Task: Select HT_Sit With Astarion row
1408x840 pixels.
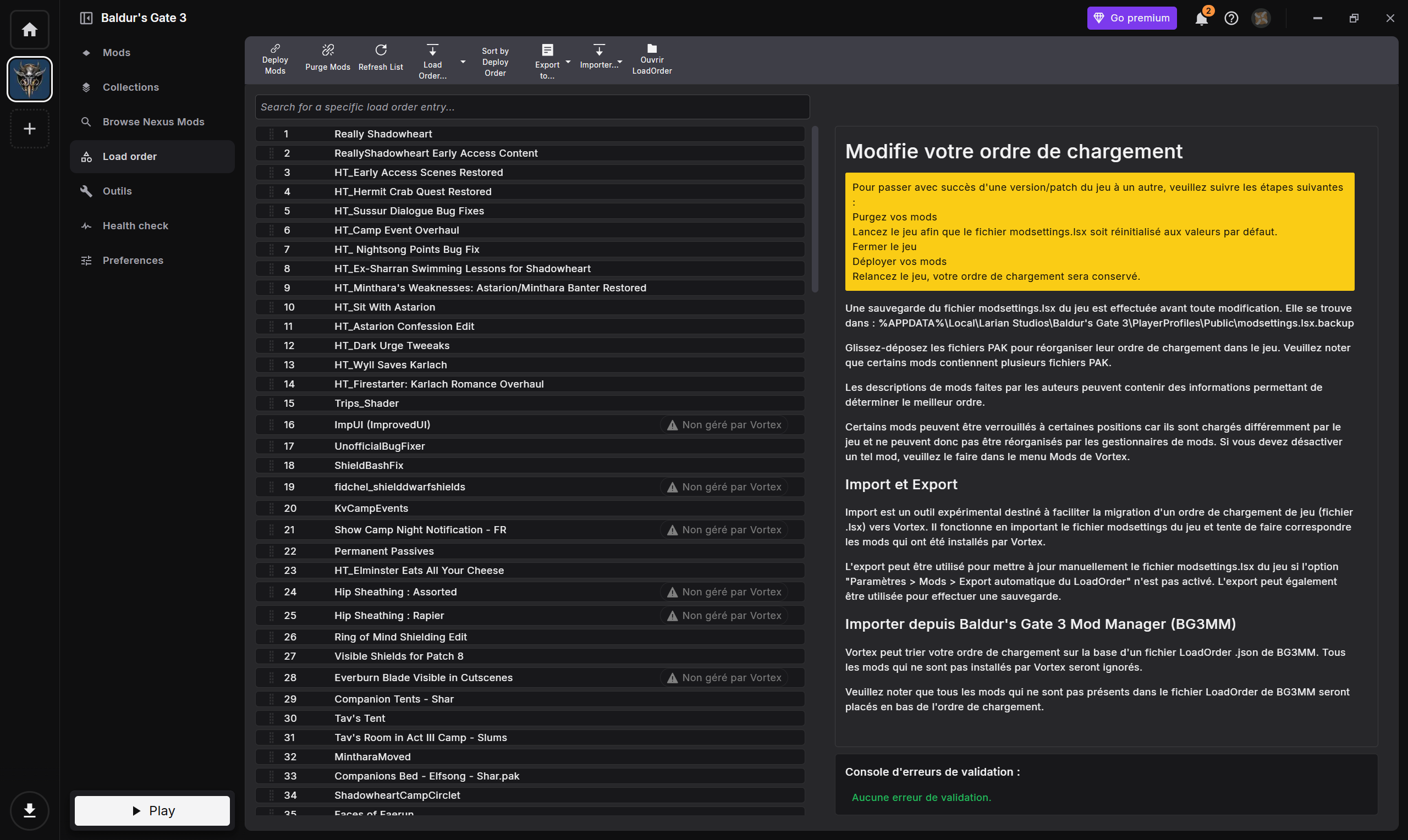Action: point(530,307)
